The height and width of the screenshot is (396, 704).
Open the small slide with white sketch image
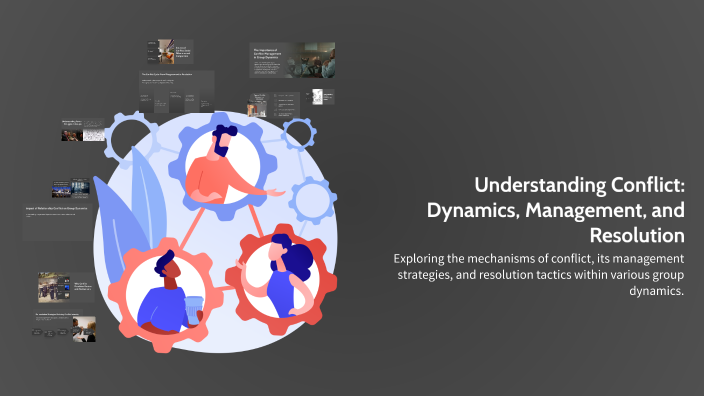coord(320,97)
